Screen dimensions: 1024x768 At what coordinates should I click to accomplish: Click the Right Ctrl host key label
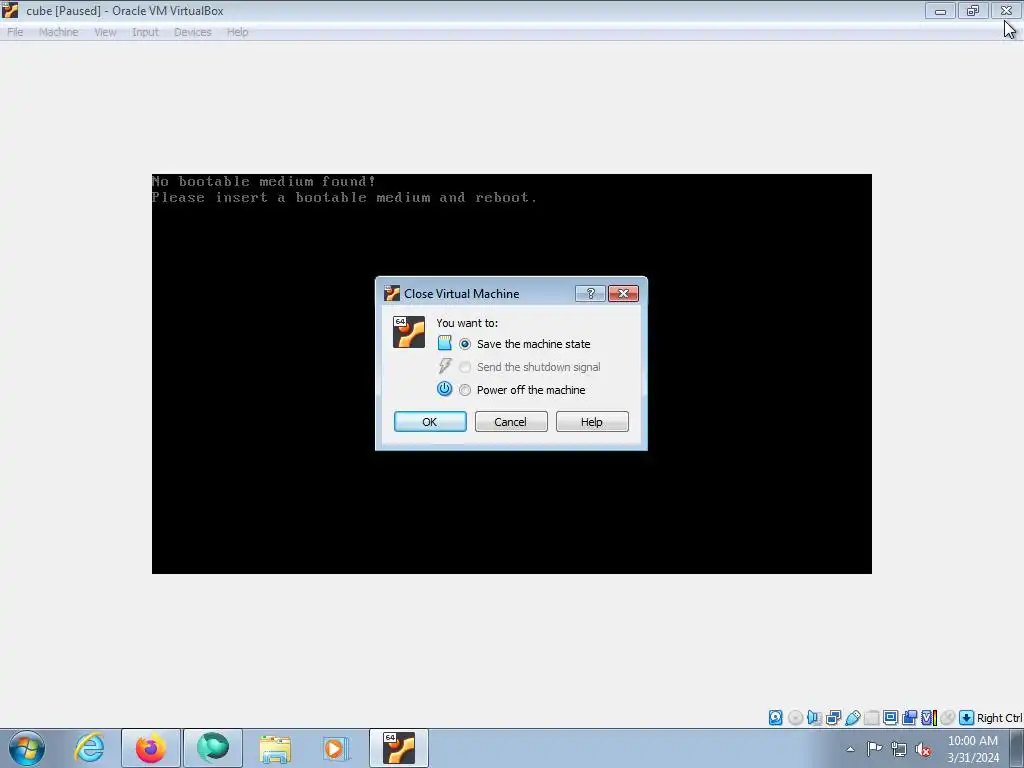coord(999,718)
